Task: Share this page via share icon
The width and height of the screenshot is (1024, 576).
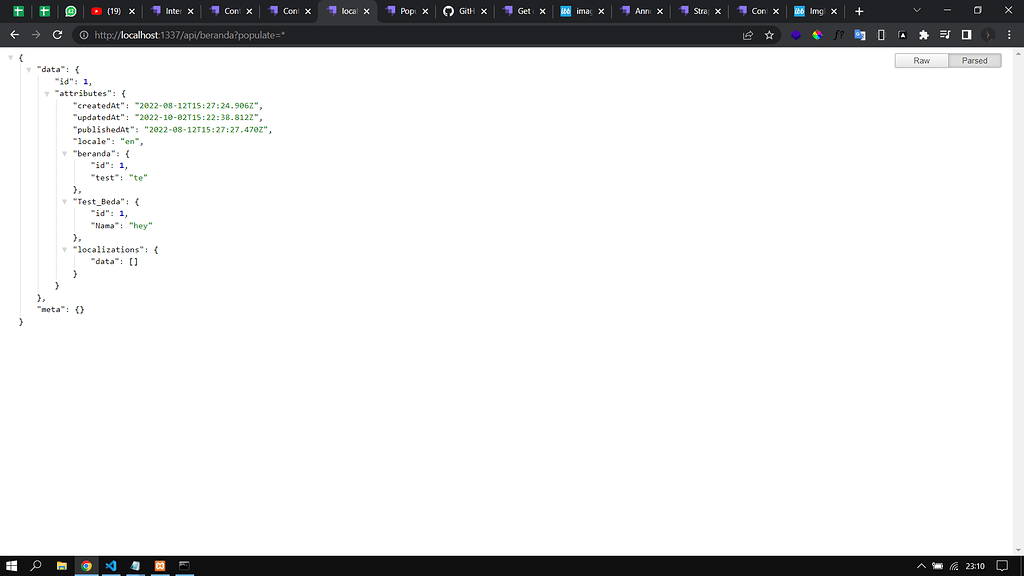Action: tap(748, 35)
